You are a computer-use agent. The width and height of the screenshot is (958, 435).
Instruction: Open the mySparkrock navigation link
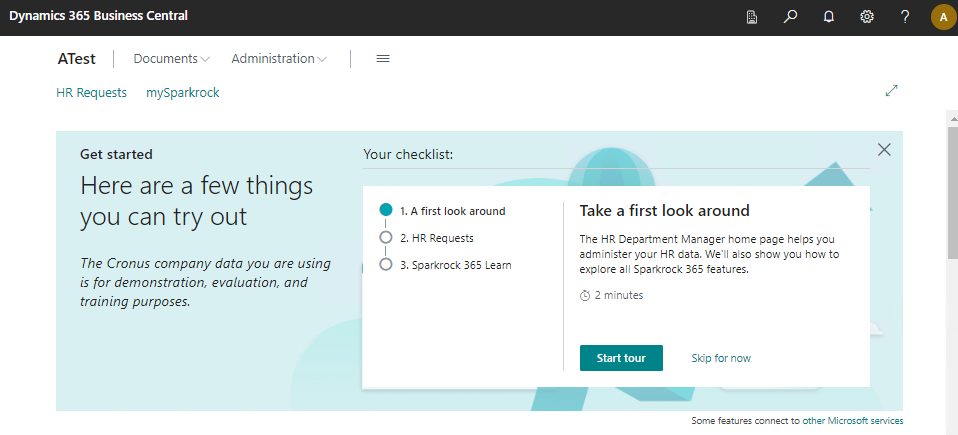[x=182, y=92]
